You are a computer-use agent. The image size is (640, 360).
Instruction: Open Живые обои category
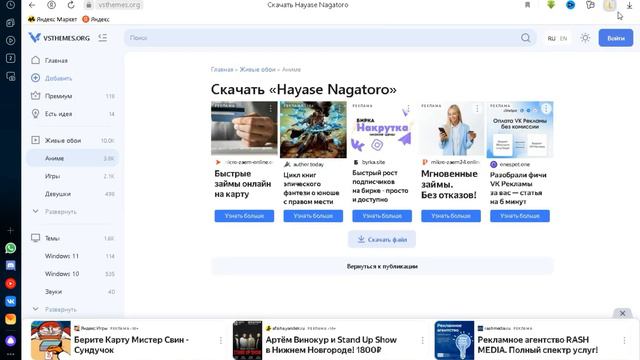[73, 140]
